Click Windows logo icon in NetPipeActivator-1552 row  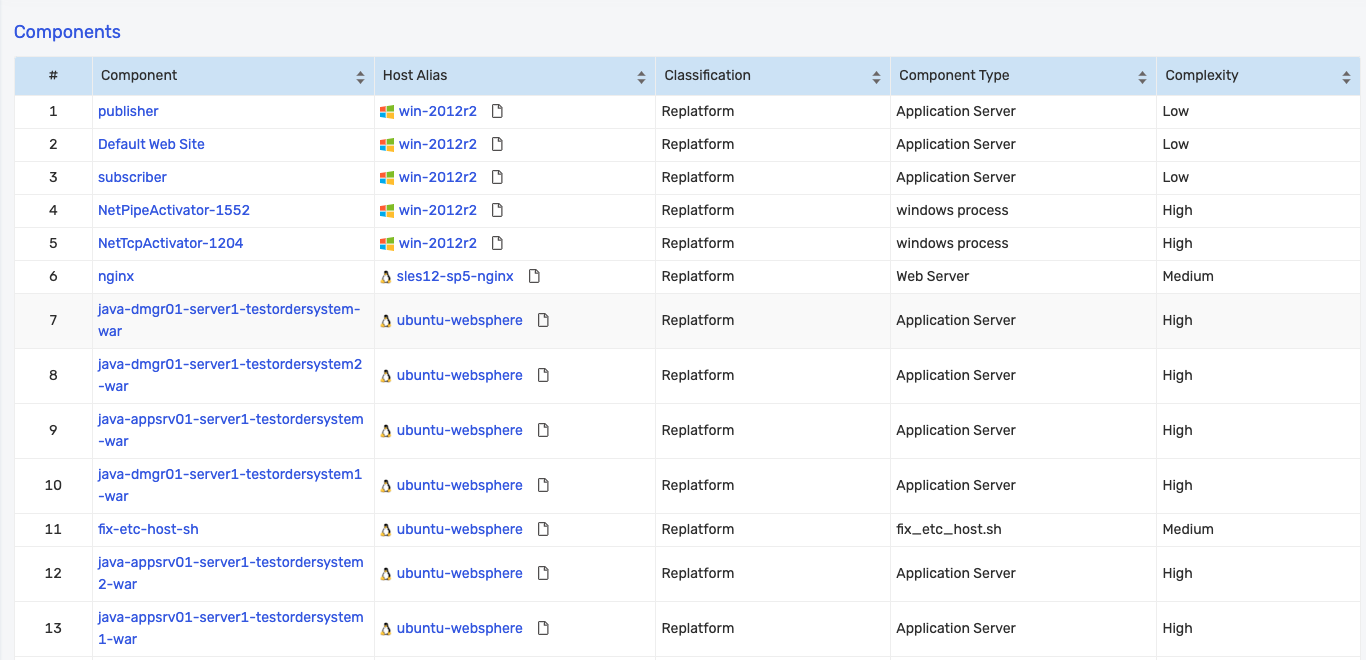(387, 211)
